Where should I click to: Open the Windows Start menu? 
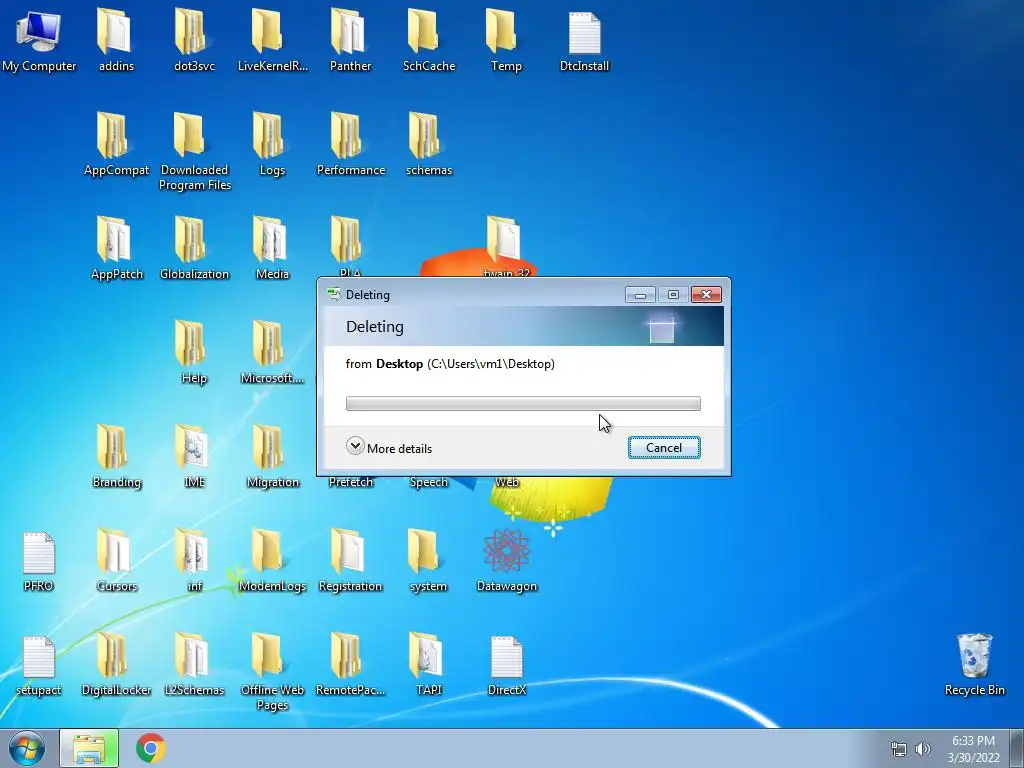tap(27, 748)
